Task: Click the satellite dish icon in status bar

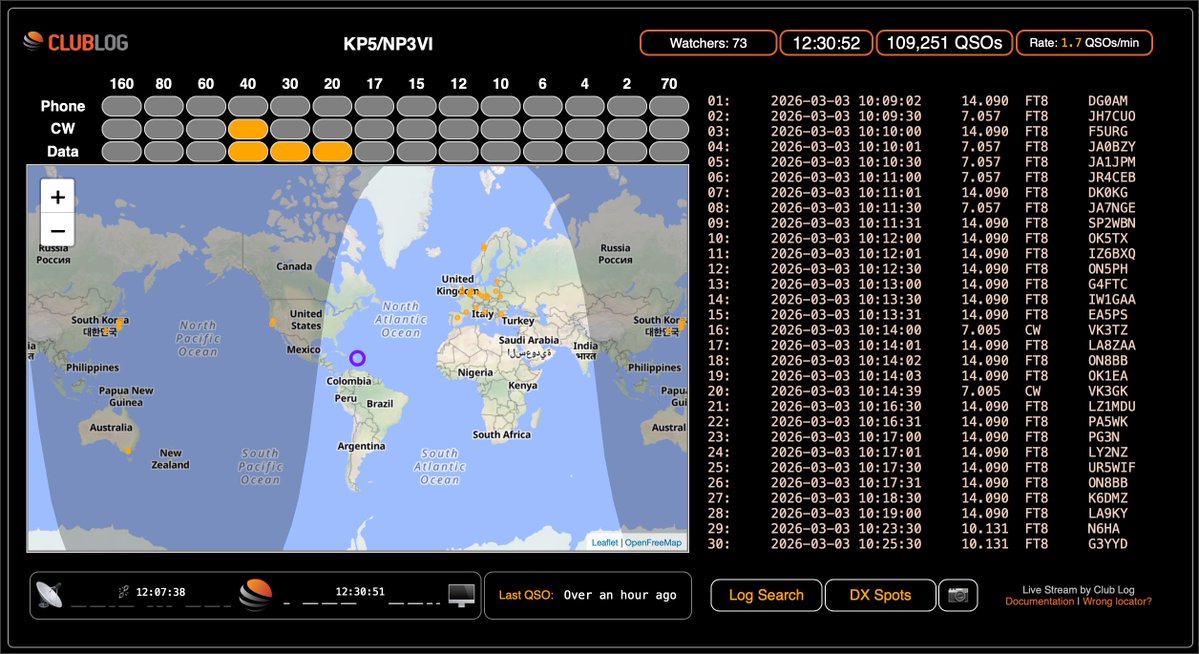Action: [49, 594]
